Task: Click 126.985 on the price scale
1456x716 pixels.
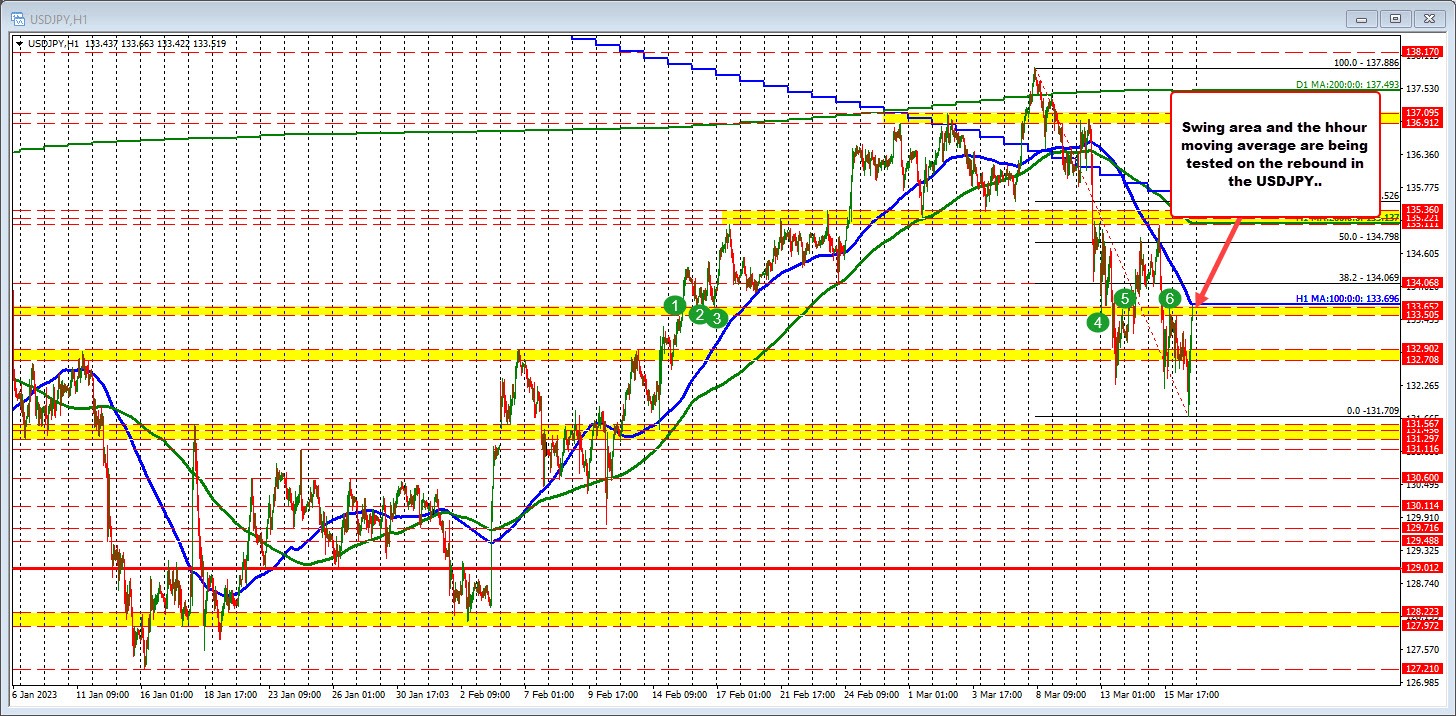Action: 1422,683
